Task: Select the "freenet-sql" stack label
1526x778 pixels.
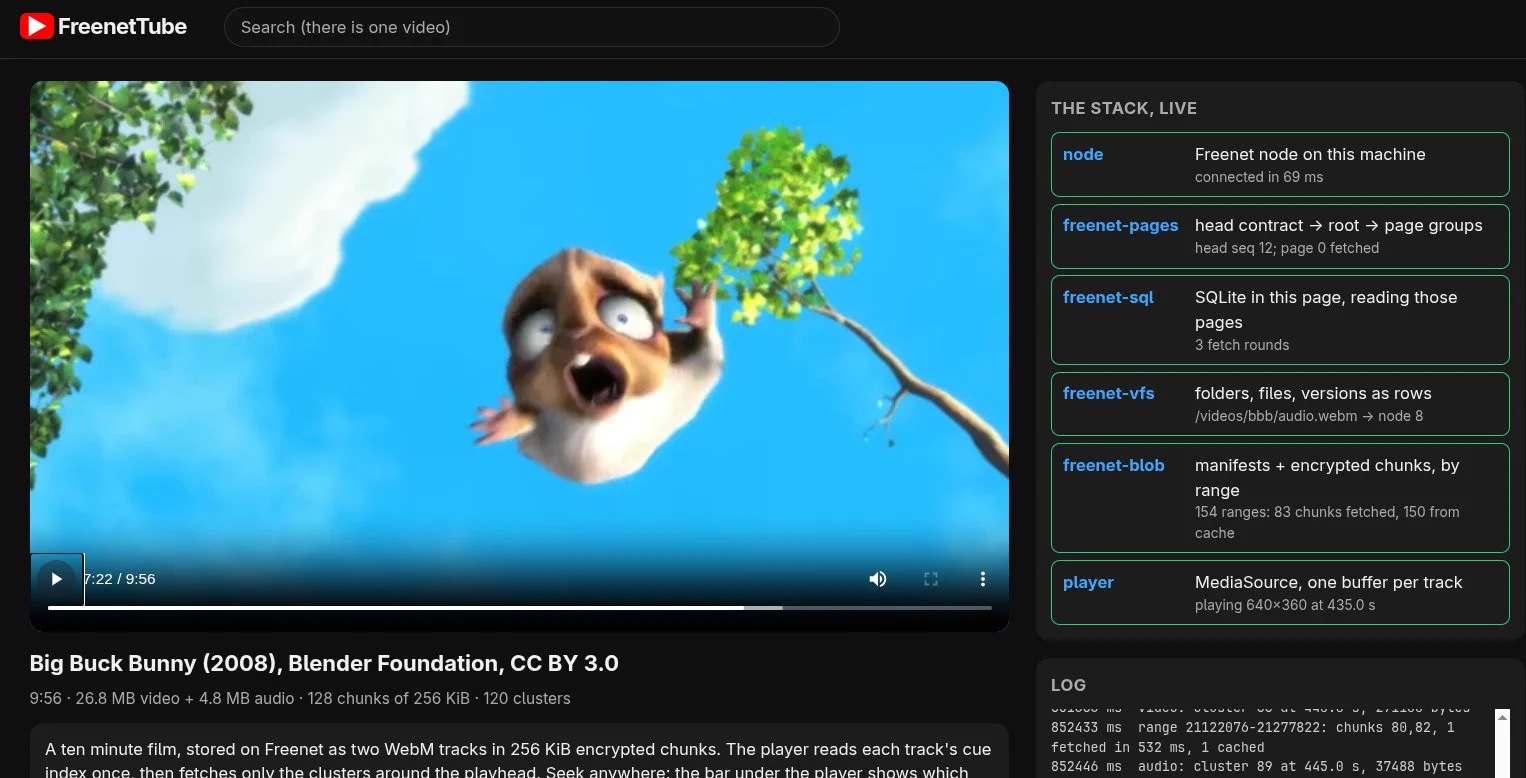Action: pyautogui.click(x=1109, y=297)
